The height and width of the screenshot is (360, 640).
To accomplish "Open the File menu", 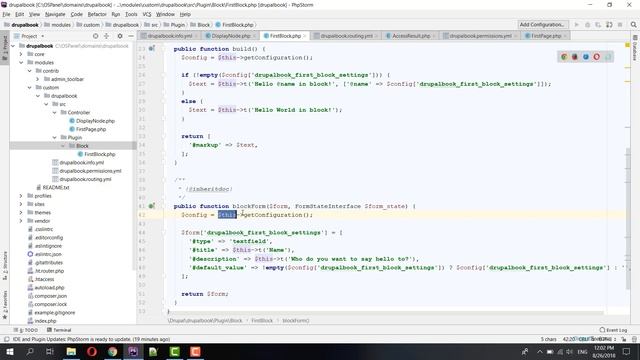I will (7, 14).
